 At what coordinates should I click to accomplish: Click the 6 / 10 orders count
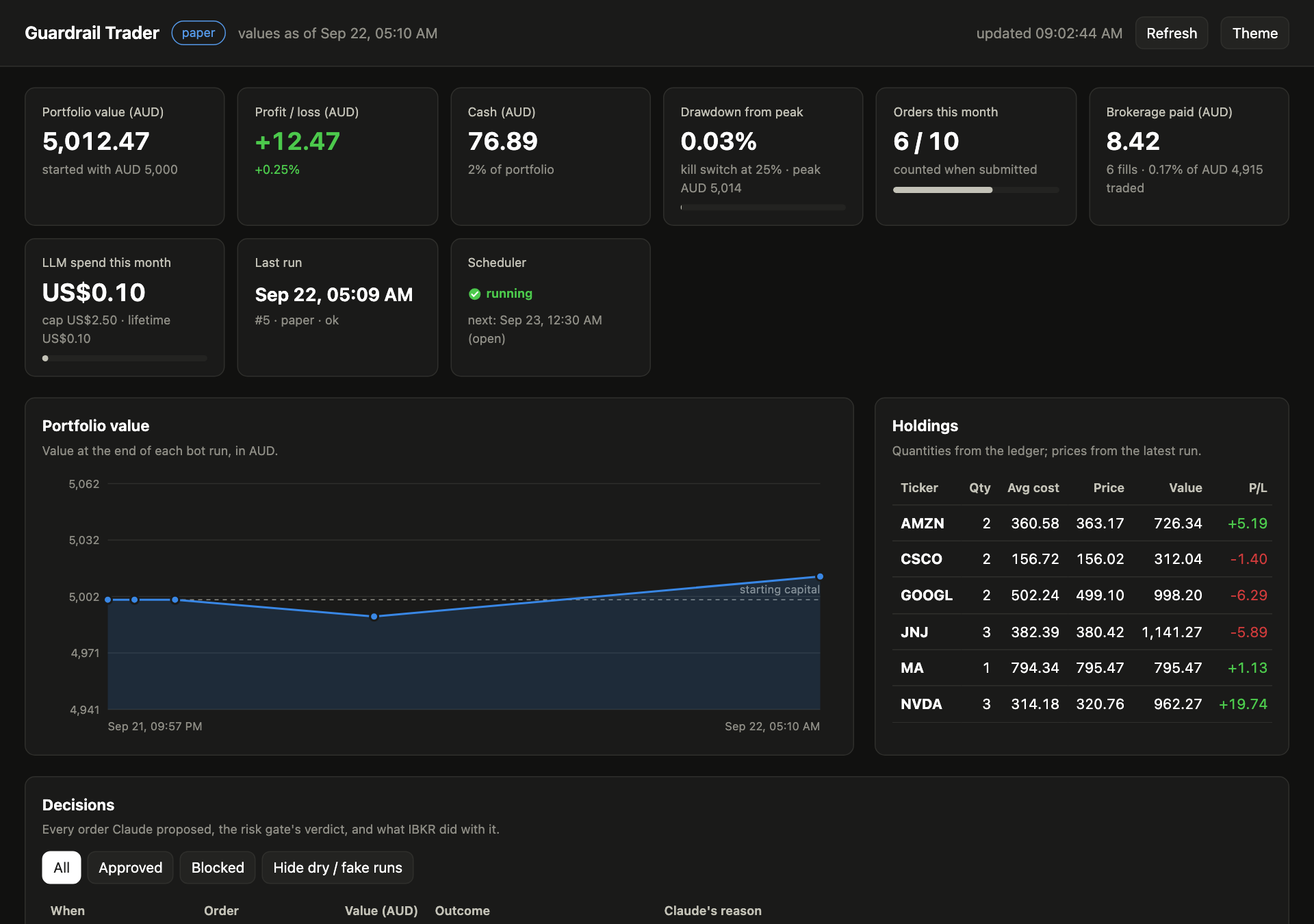[x=926, y=142]
